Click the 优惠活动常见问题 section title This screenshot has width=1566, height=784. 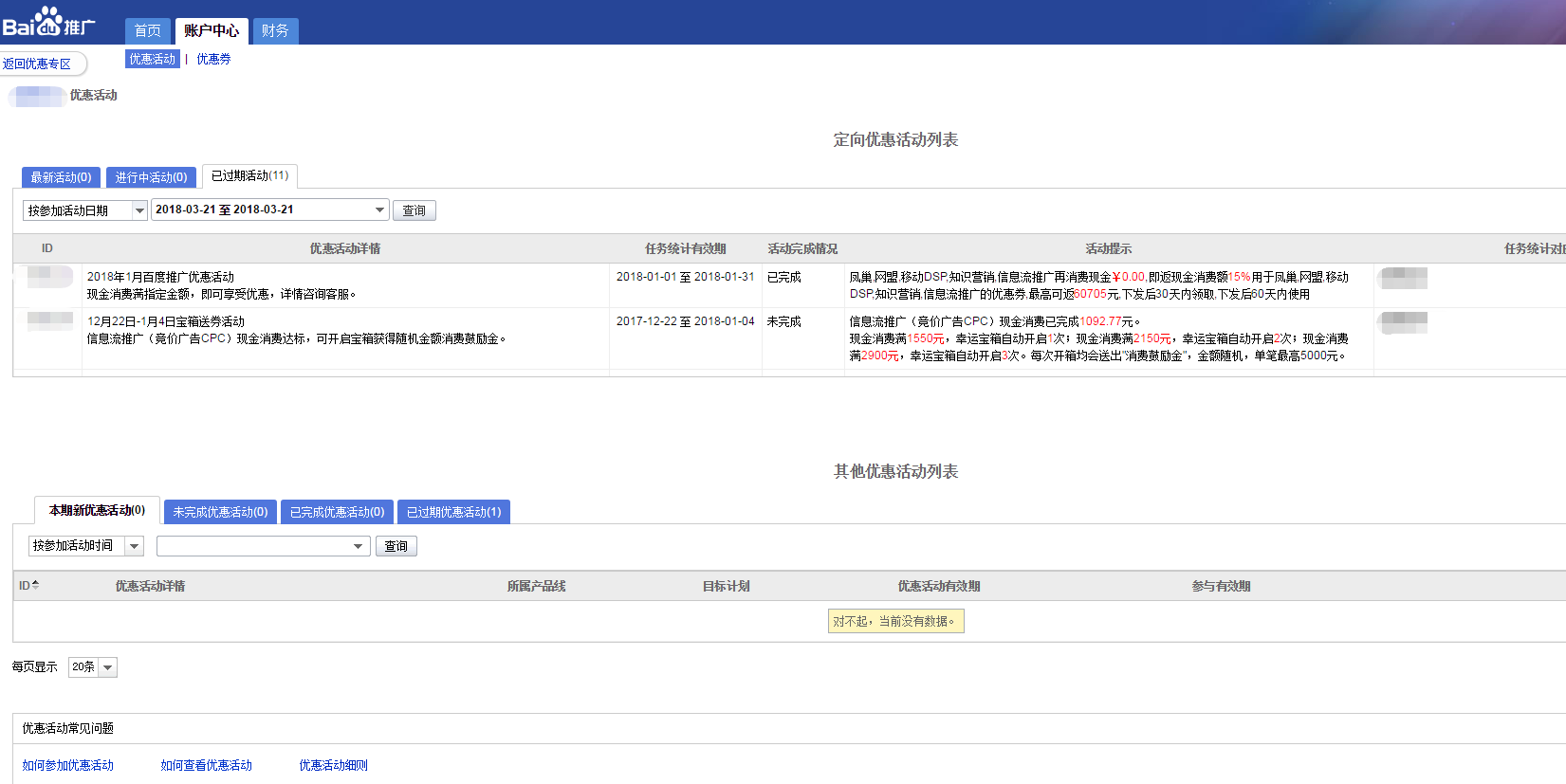coord(67,728)
